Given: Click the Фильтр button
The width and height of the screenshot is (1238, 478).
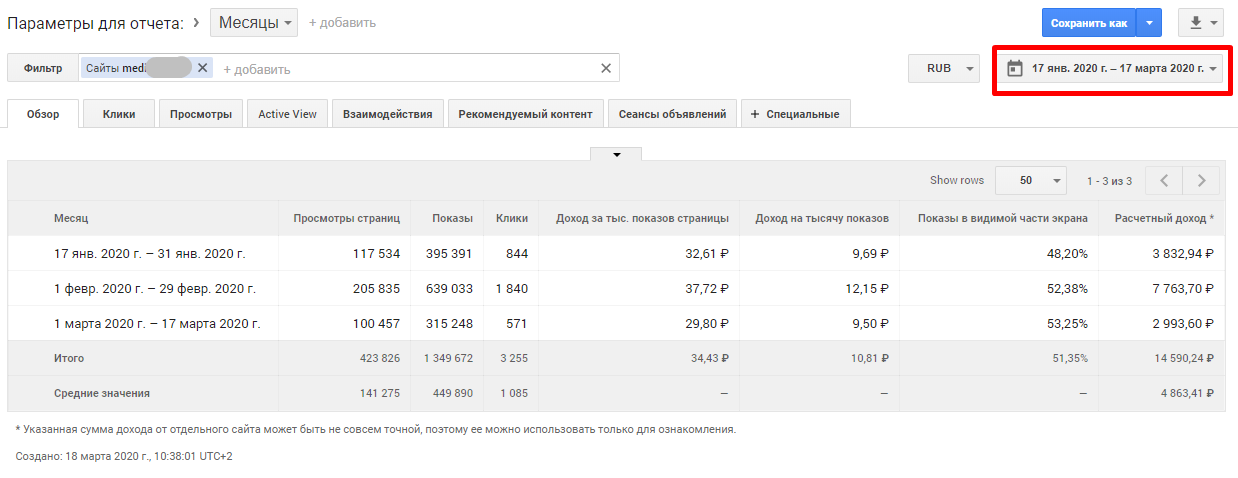Looking at the screenshot, I should (43, 68).
